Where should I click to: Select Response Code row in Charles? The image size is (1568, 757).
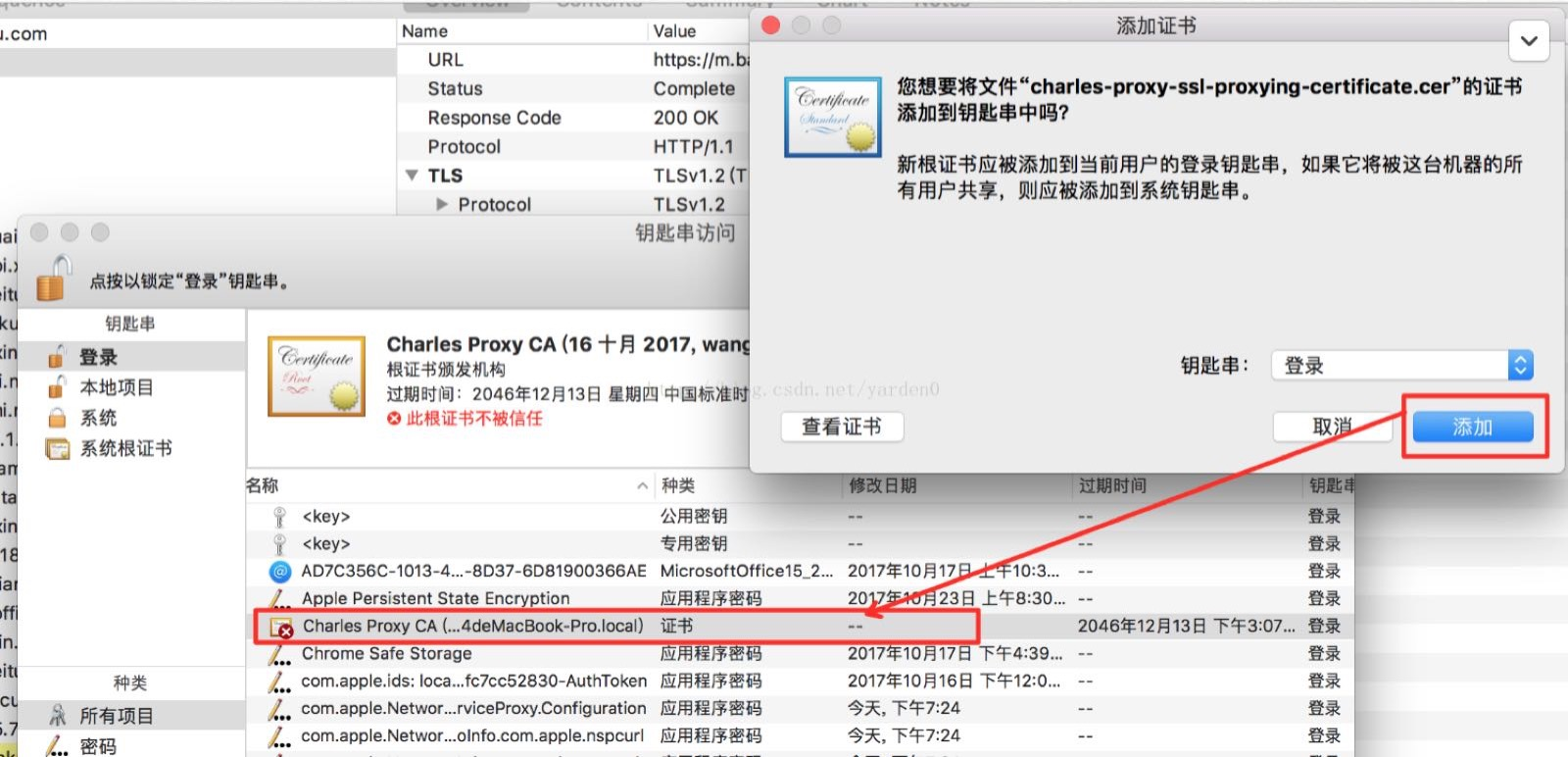[573, 118]
